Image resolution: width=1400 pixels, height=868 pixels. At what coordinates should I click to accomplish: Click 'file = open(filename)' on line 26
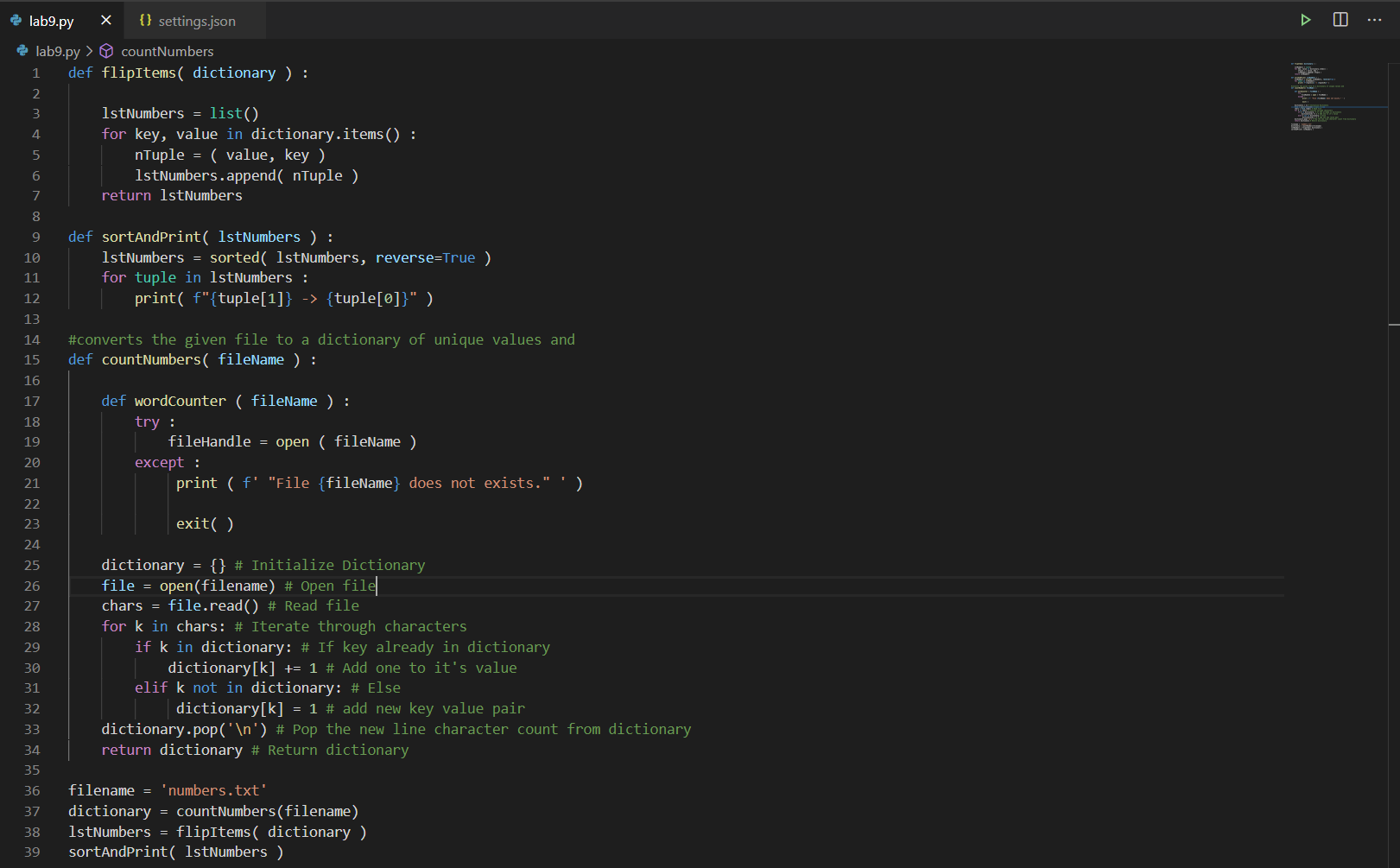[x=188, y=586]
